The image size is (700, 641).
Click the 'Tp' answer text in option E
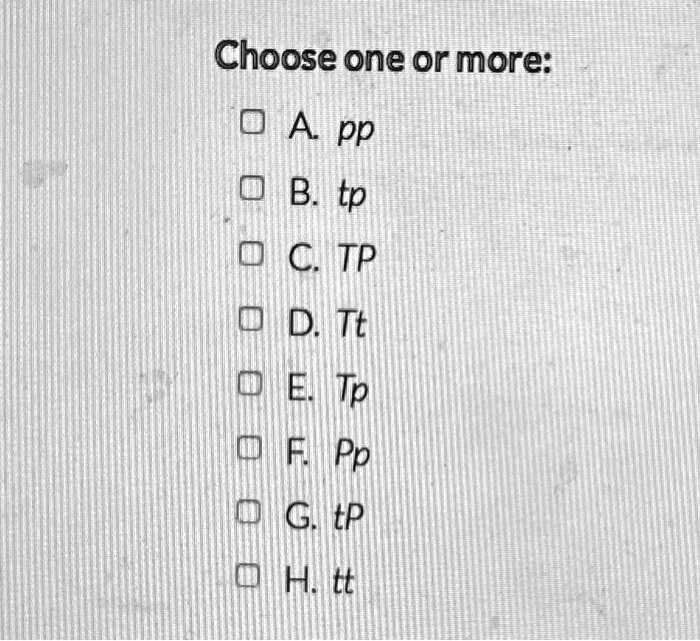(x=352, y=389)
